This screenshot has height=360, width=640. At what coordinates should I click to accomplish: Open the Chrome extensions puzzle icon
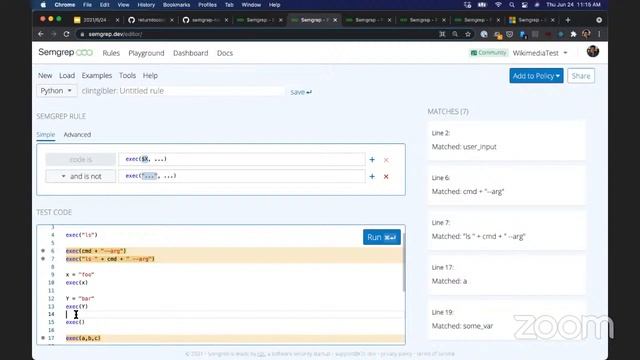573,34
